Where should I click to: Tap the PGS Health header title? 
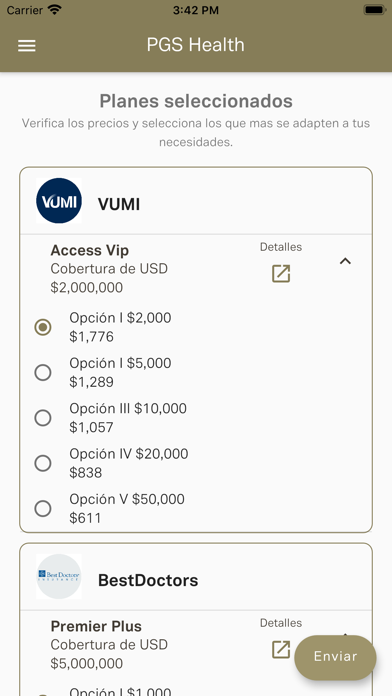click(196, 45)
